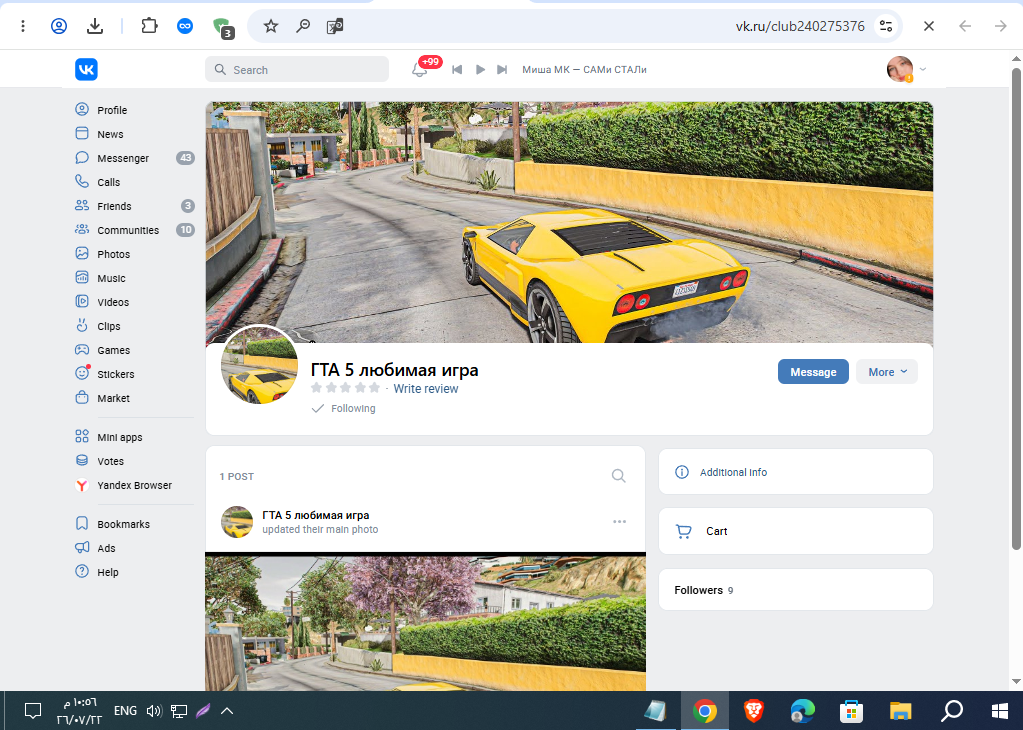1023x730 pixels.
Task: Click the Chrome profile icon
Action: tap(59, 26)
